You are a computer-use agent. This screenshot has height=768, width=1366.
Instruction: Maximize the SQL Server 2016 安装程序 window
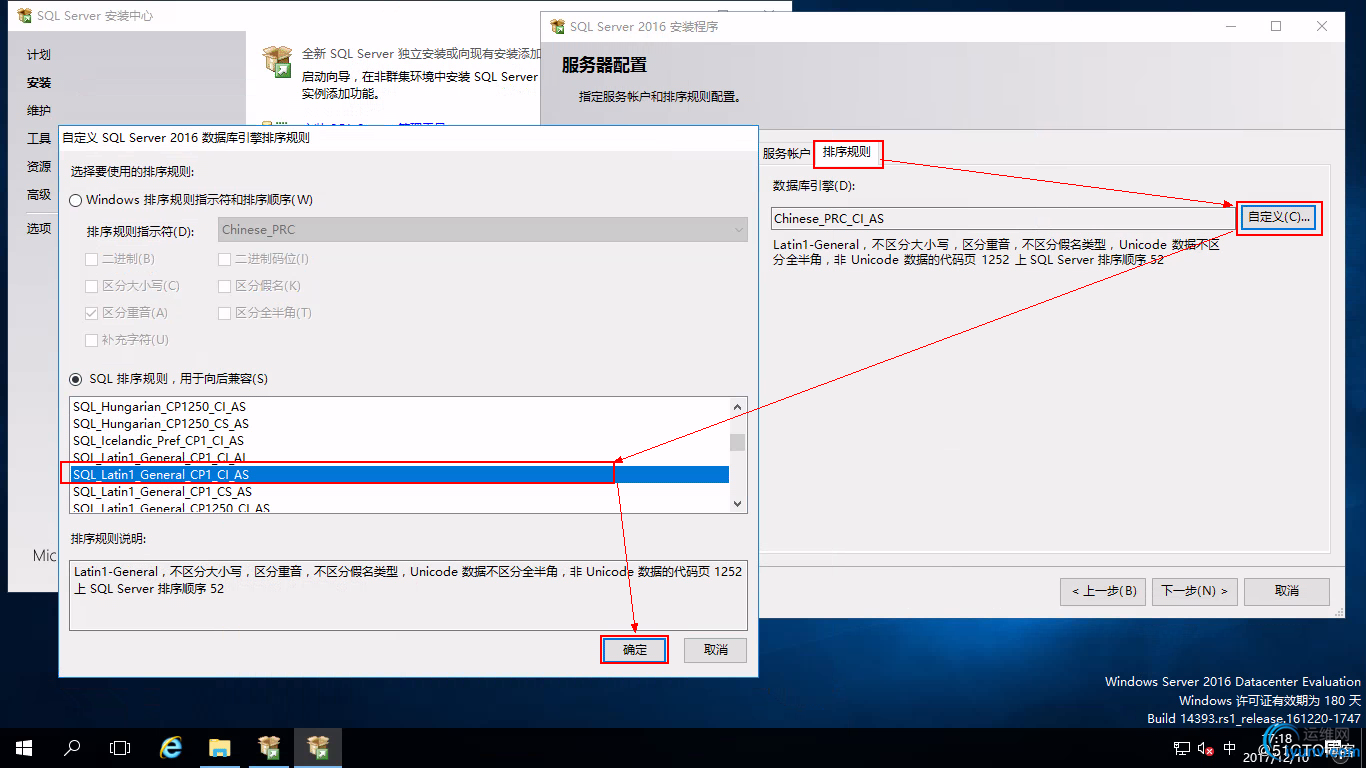click(x=1276, y=27)
